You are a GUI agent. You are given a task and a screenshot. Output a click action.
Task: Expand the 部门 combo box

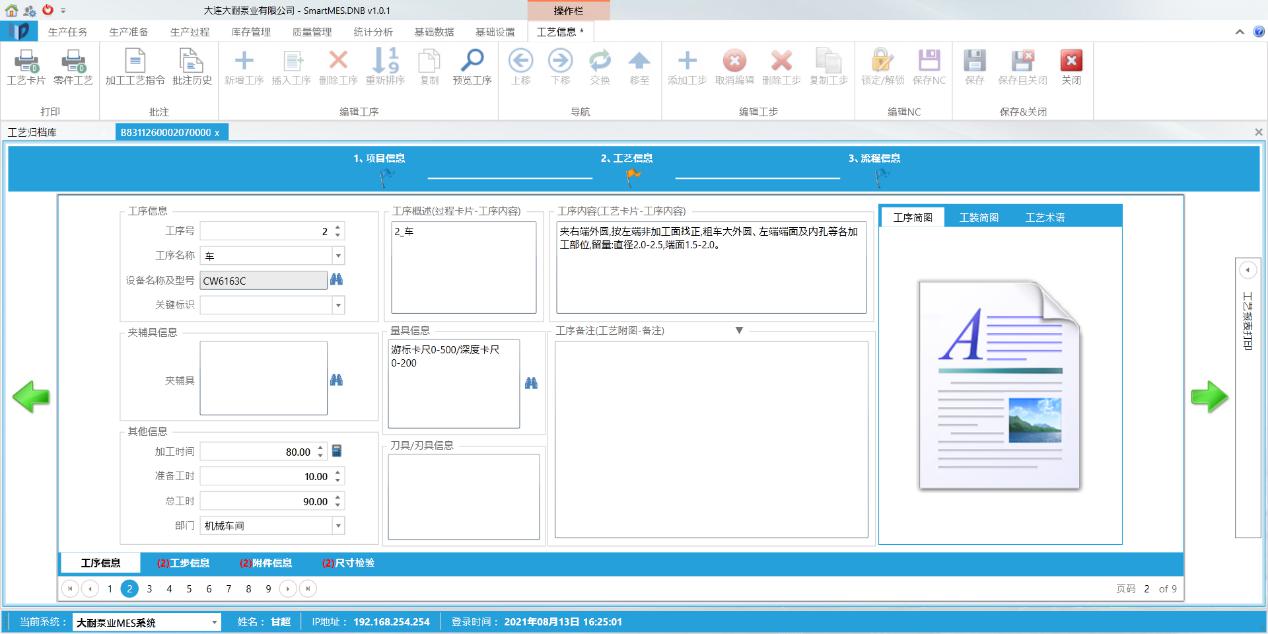[x=338, y=526]
